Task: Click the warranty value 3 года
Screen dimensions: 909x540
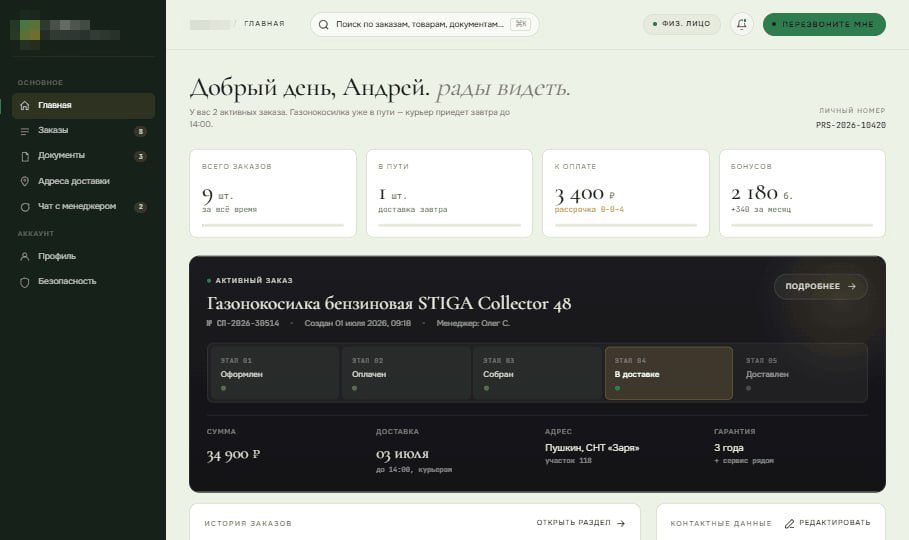Action: pyautogui.click(x=729, y=448)
